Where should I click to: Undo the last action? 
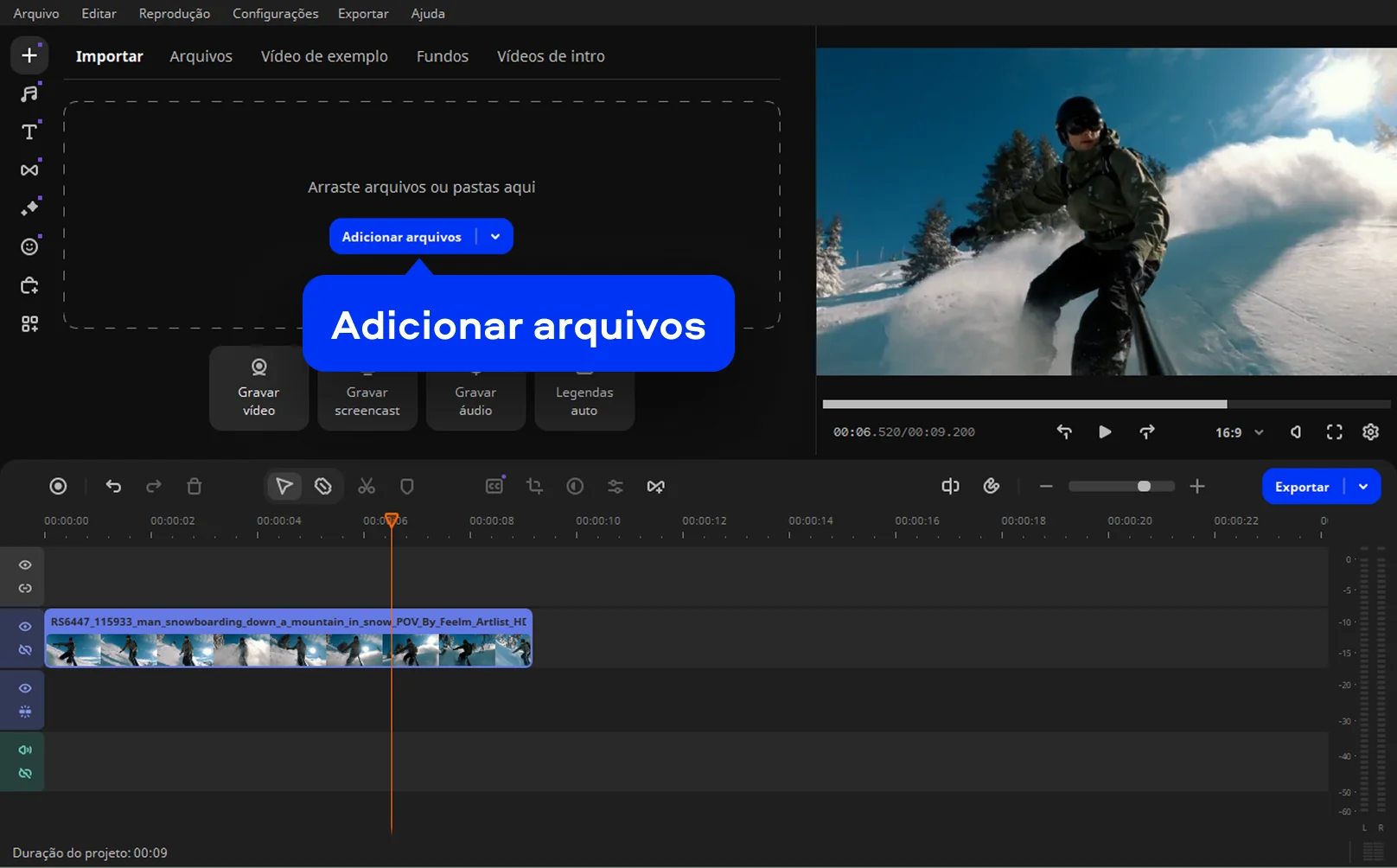113,487
